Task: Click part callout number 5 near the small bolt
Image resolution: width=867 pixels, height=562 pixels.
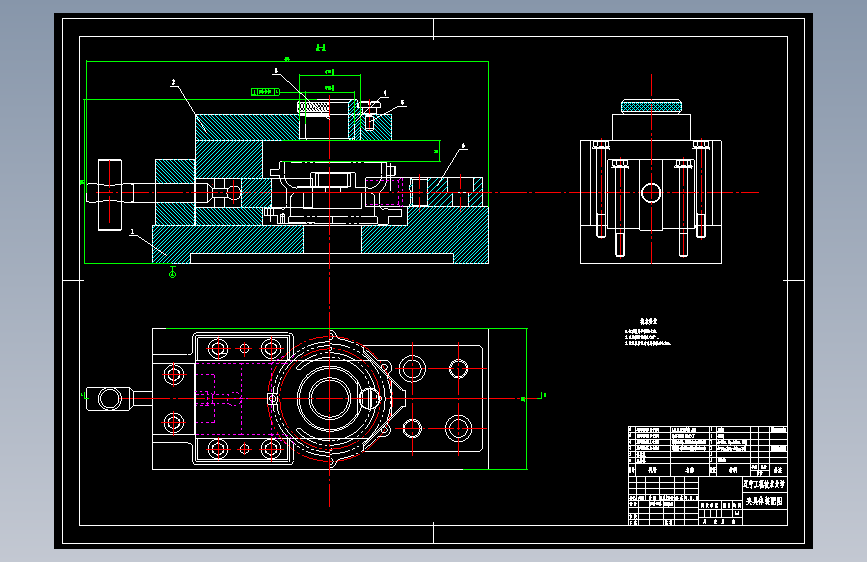Action: click(x=403, y=102)
